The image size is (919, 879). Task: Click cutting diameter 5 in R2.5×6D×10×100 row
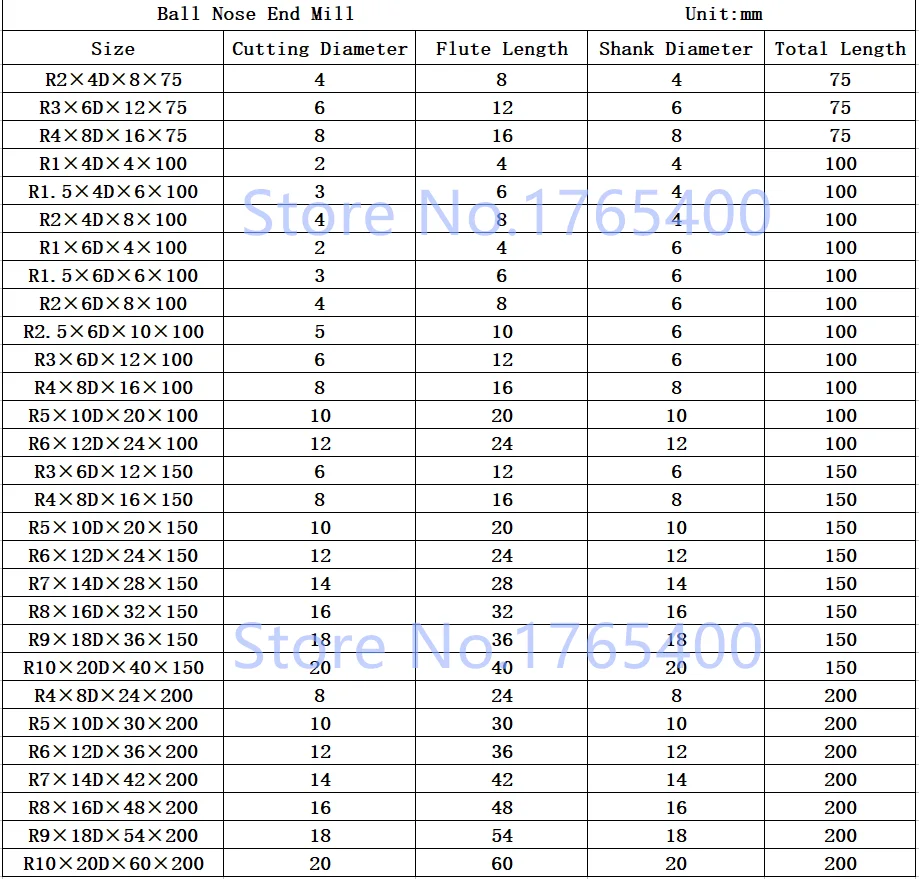[319, 332]
